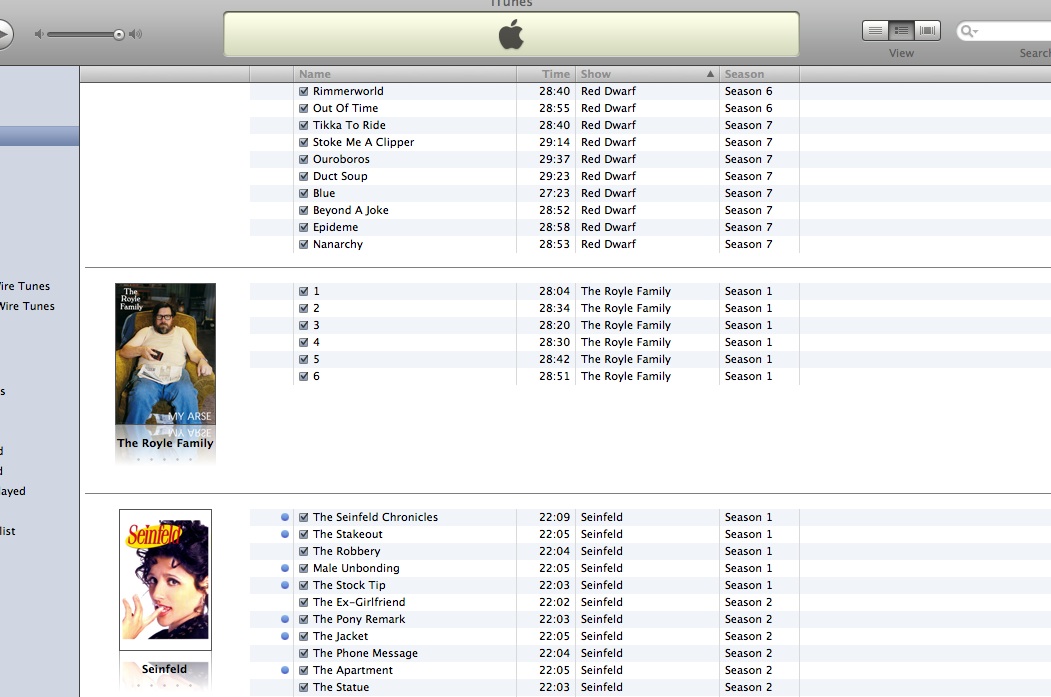1051x697 pixels.
Task: Sort by Time column header
Action: point(546,74)
